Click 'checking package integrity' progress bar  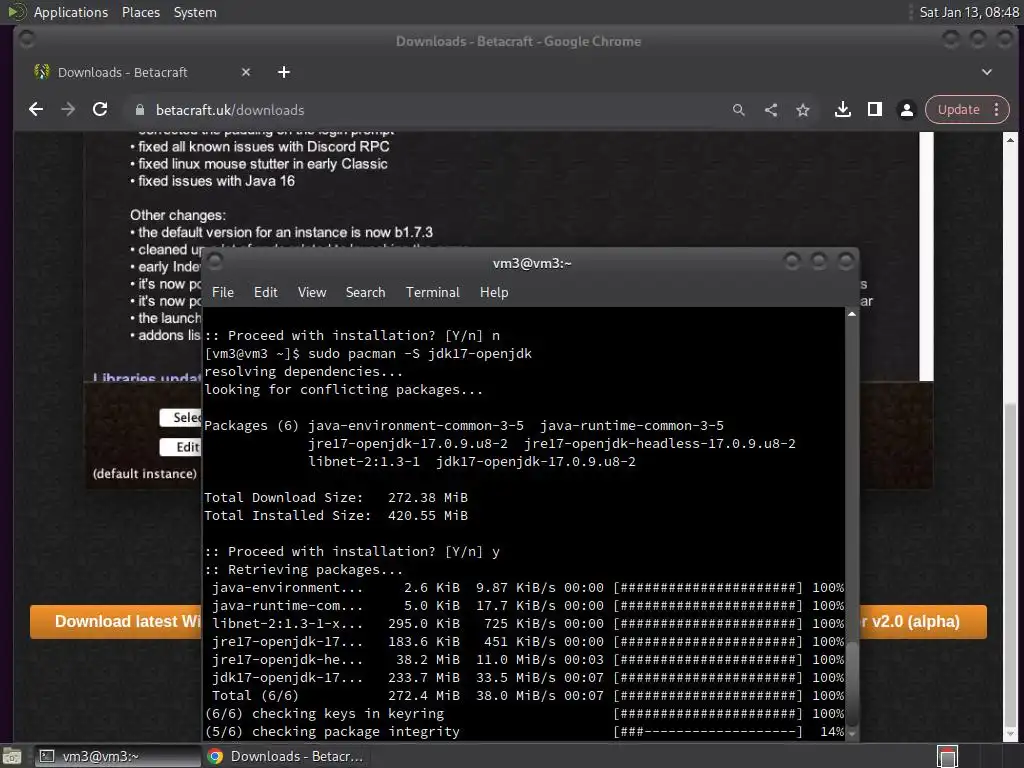(x=708, y=732)
